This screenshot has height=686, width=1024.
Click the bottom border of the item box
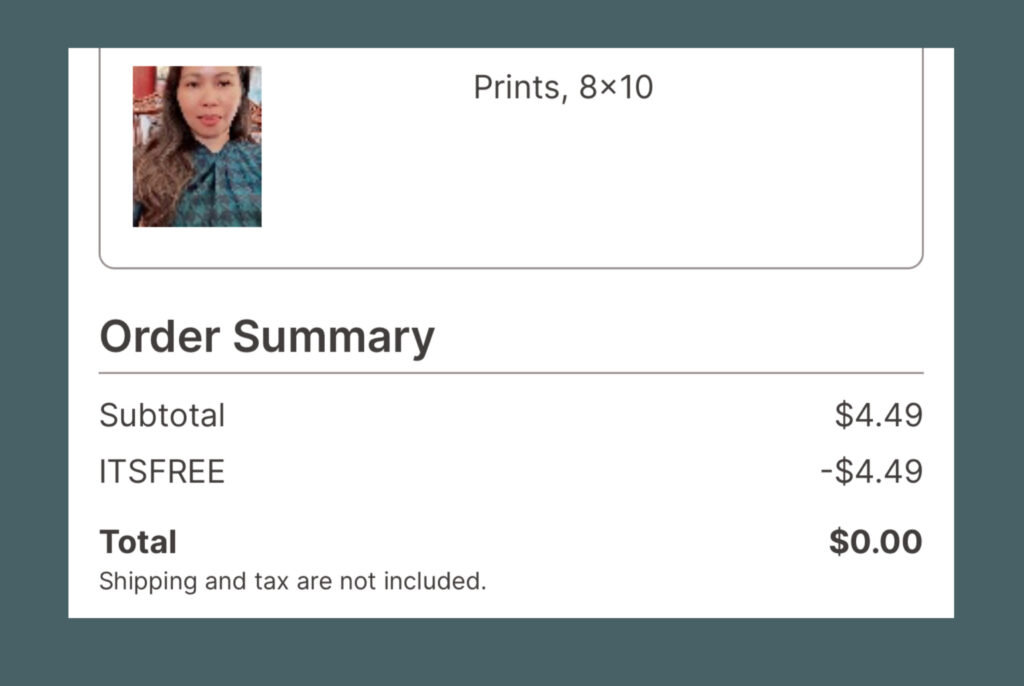pyautogui.click(x=511, y=267)
